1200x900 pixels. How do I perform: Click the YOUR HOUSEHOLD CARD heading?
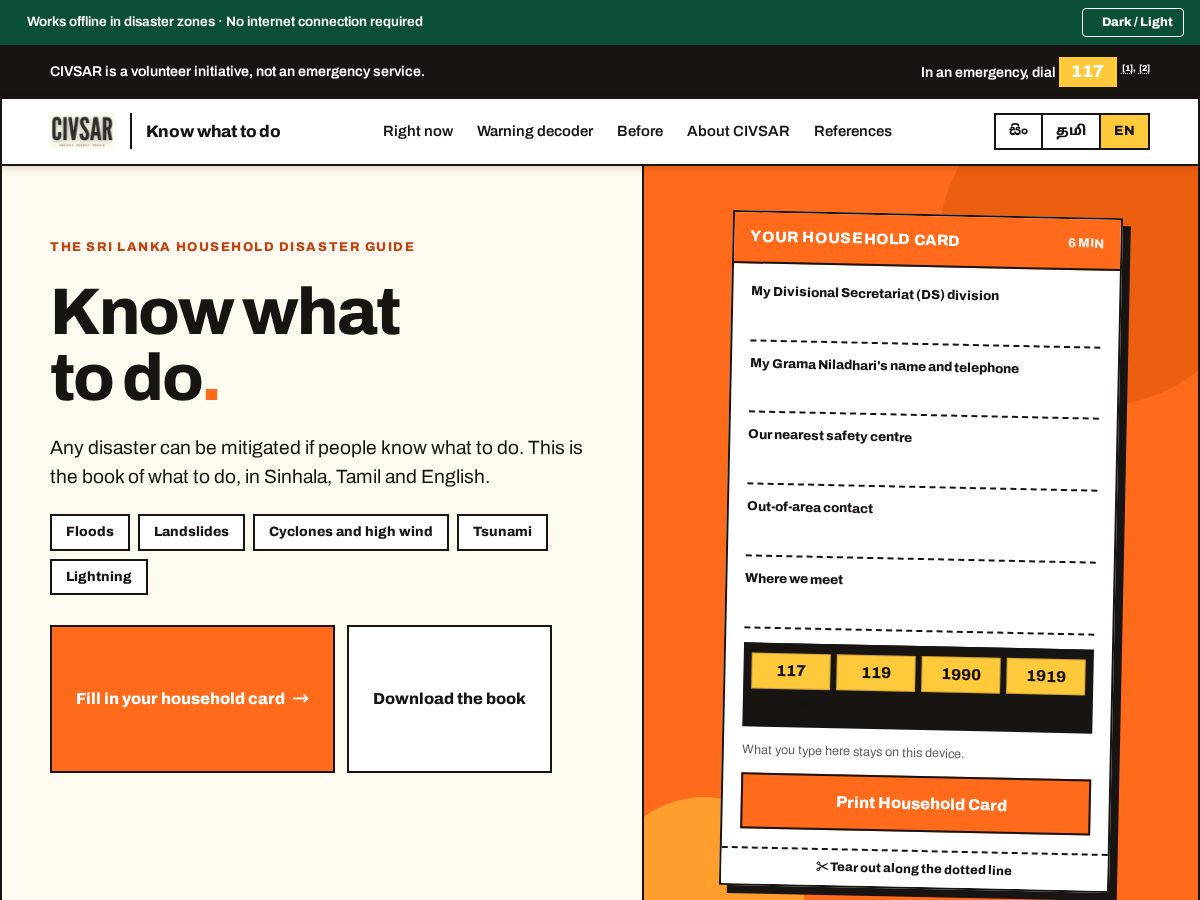click(x=855, y=238)
